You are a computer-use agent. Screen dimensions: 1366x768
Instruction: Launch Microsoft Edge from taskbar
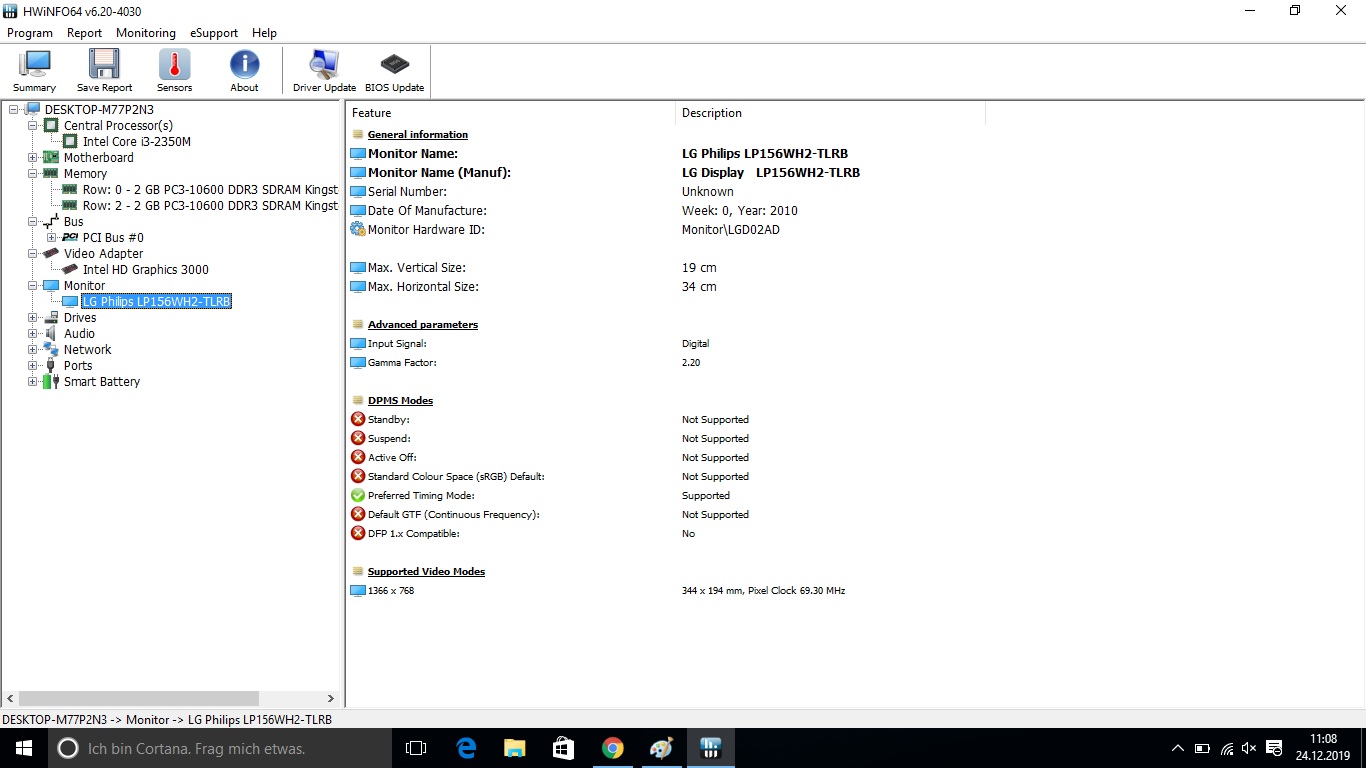[x=466, y=748]
